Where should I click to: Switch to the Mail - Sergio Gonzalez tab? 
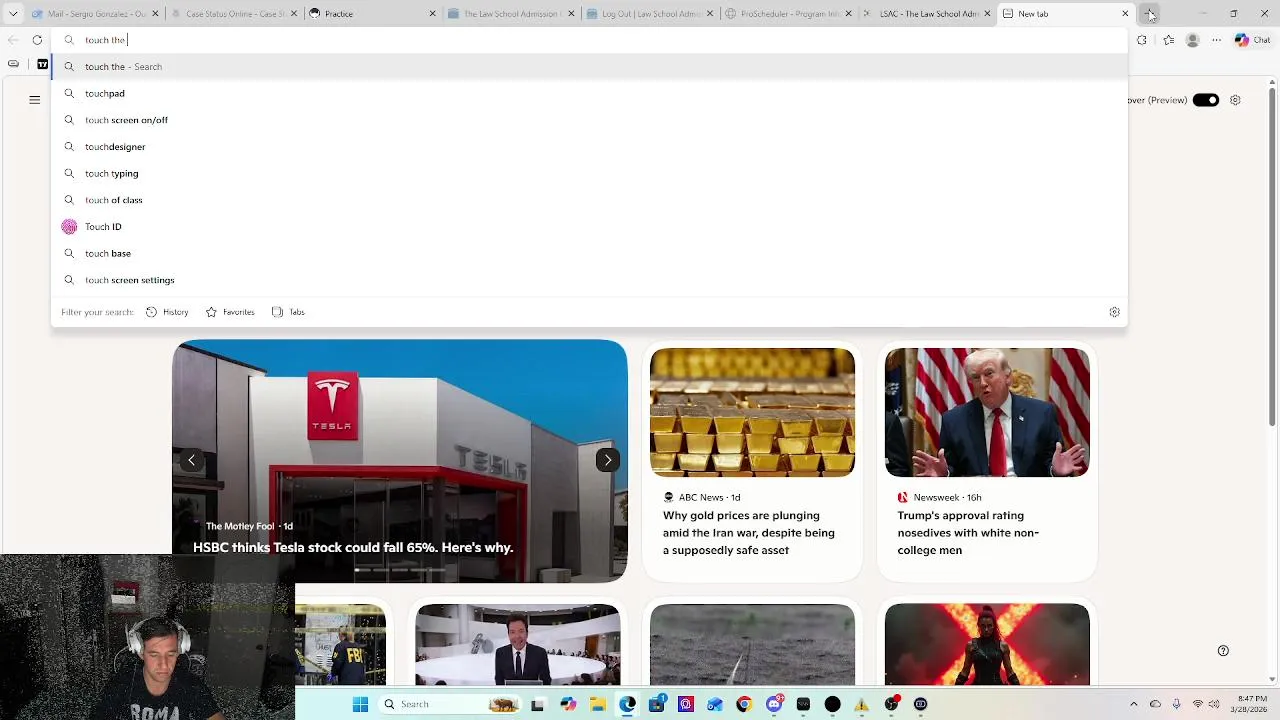(x=95, y=14)
